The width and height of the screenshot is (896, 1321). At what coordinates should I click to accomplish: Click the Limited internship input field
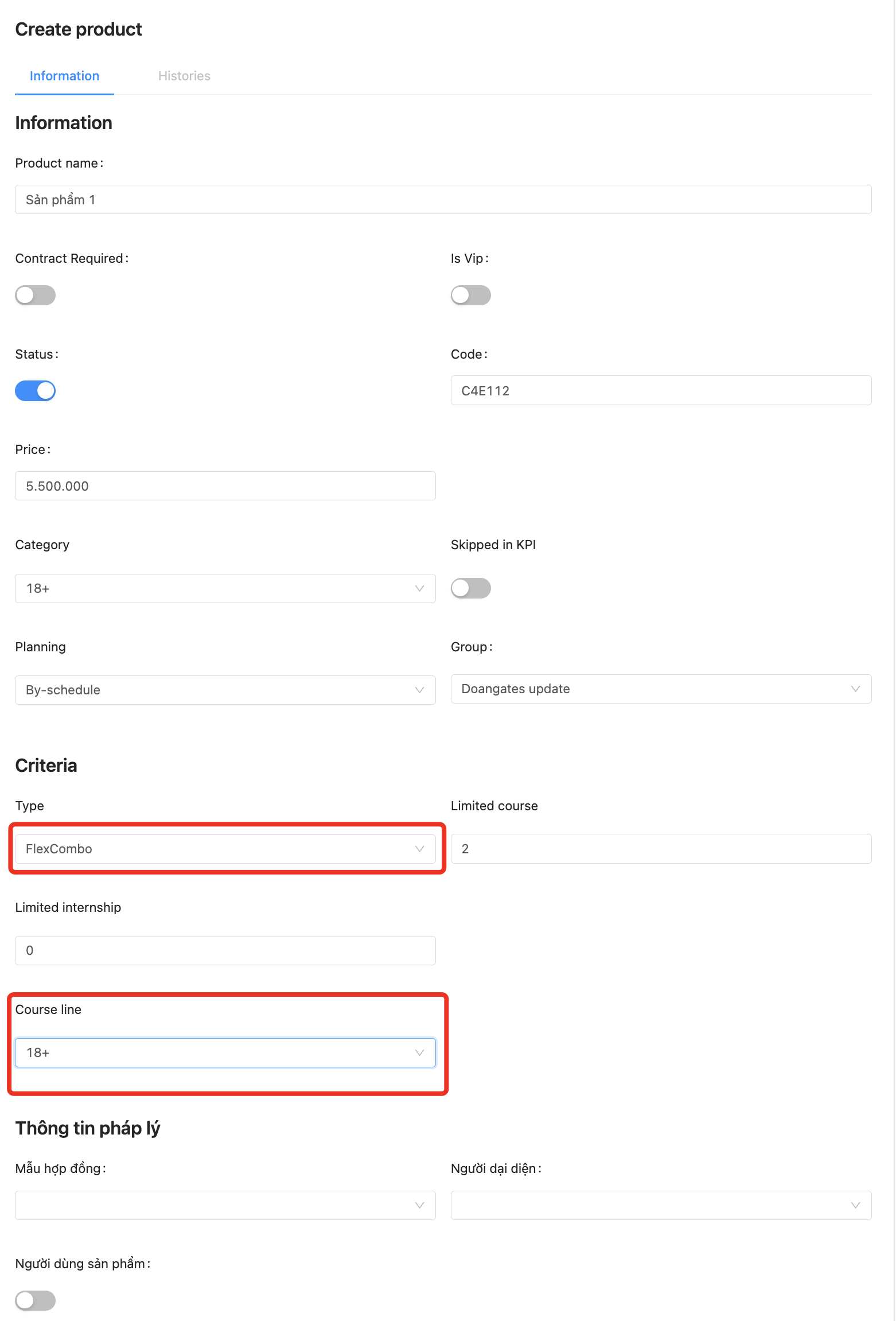[225, 950]
